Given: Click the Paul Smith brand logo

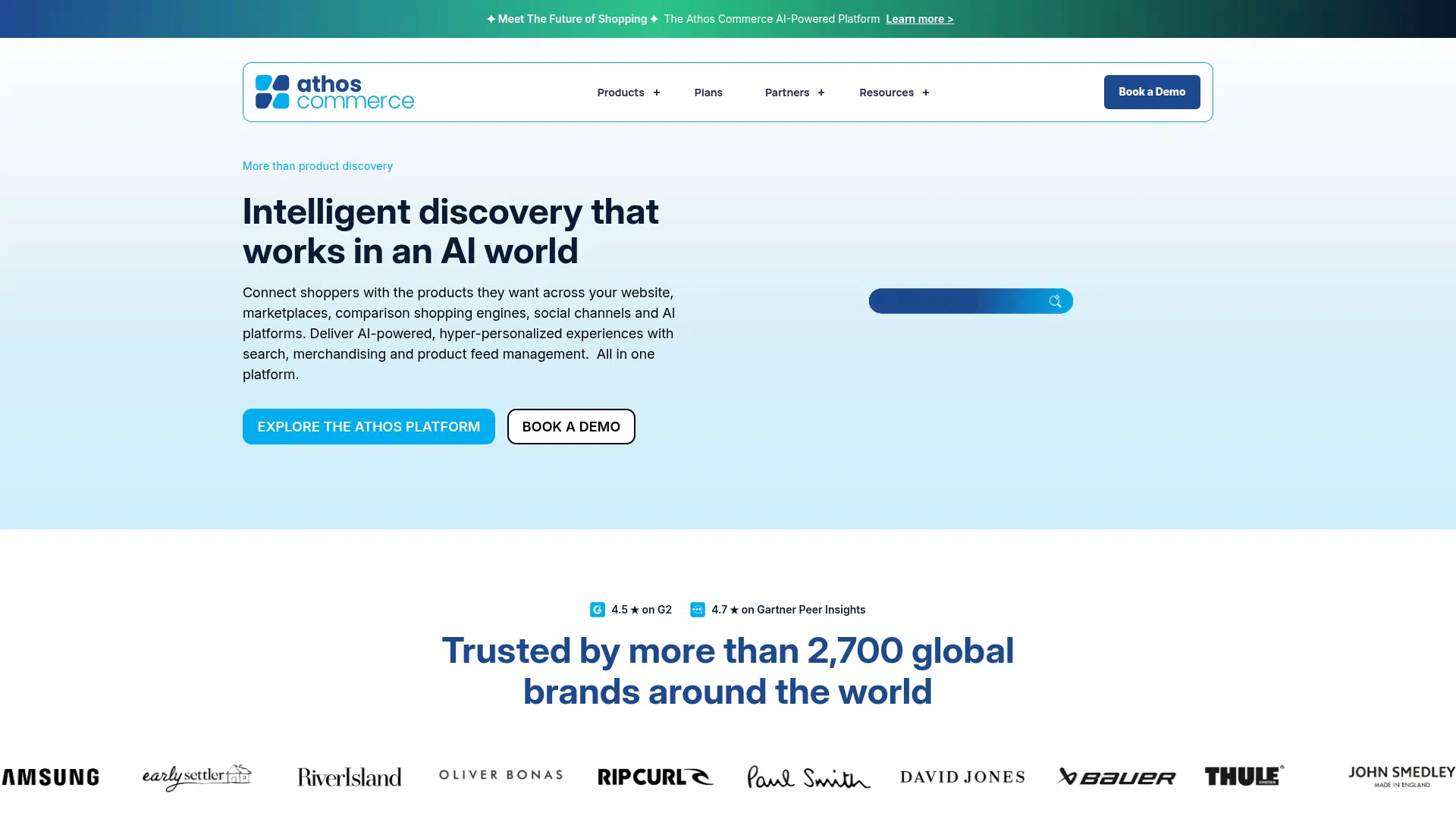Looking at the screenshot, I should 808,777.
